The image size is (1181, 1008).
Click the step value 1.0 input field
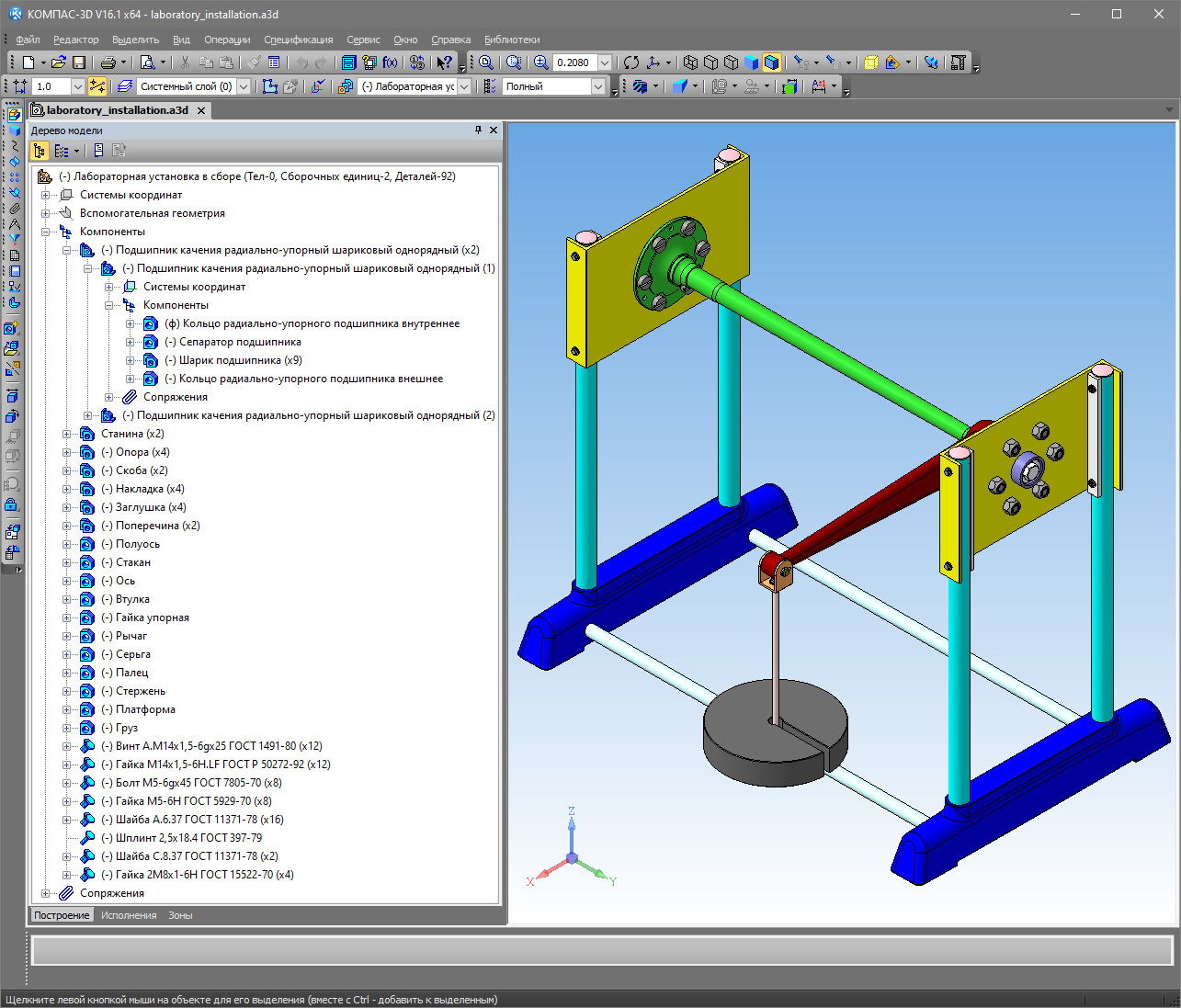[51, 86]
